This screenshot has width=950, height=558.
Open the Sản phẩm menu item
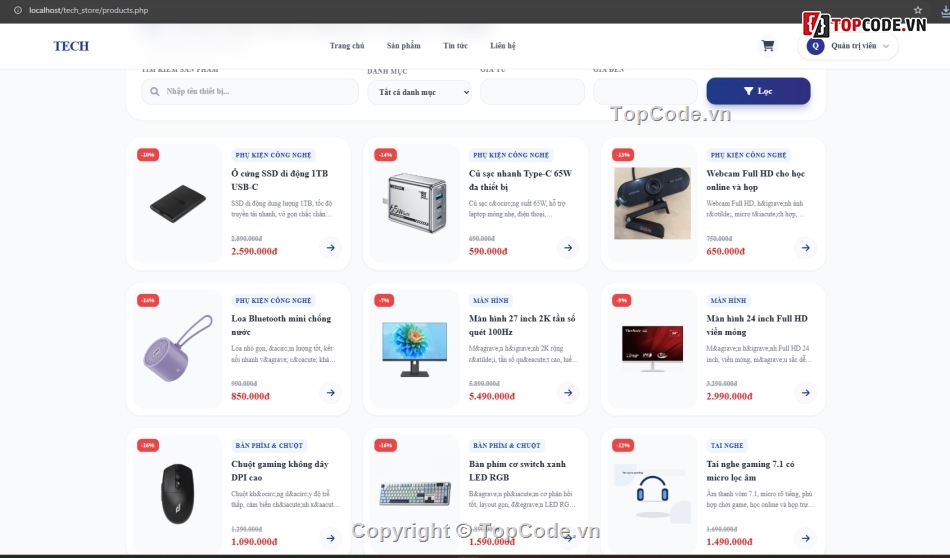click(x=404, y=45)
